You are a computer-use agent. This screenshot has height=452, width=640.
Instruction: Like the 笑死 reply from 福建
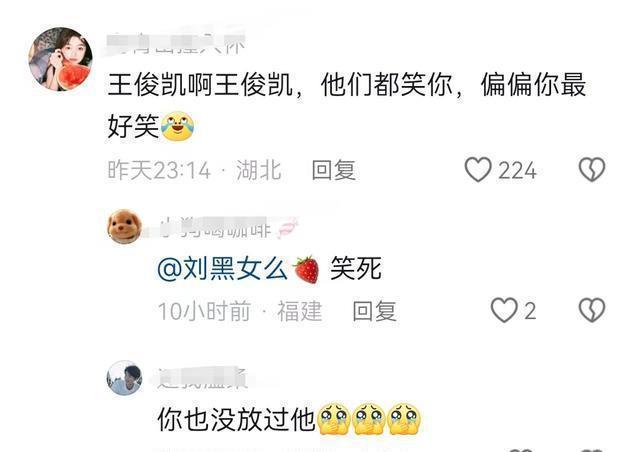pyautogui.click(x=504, y=310)
